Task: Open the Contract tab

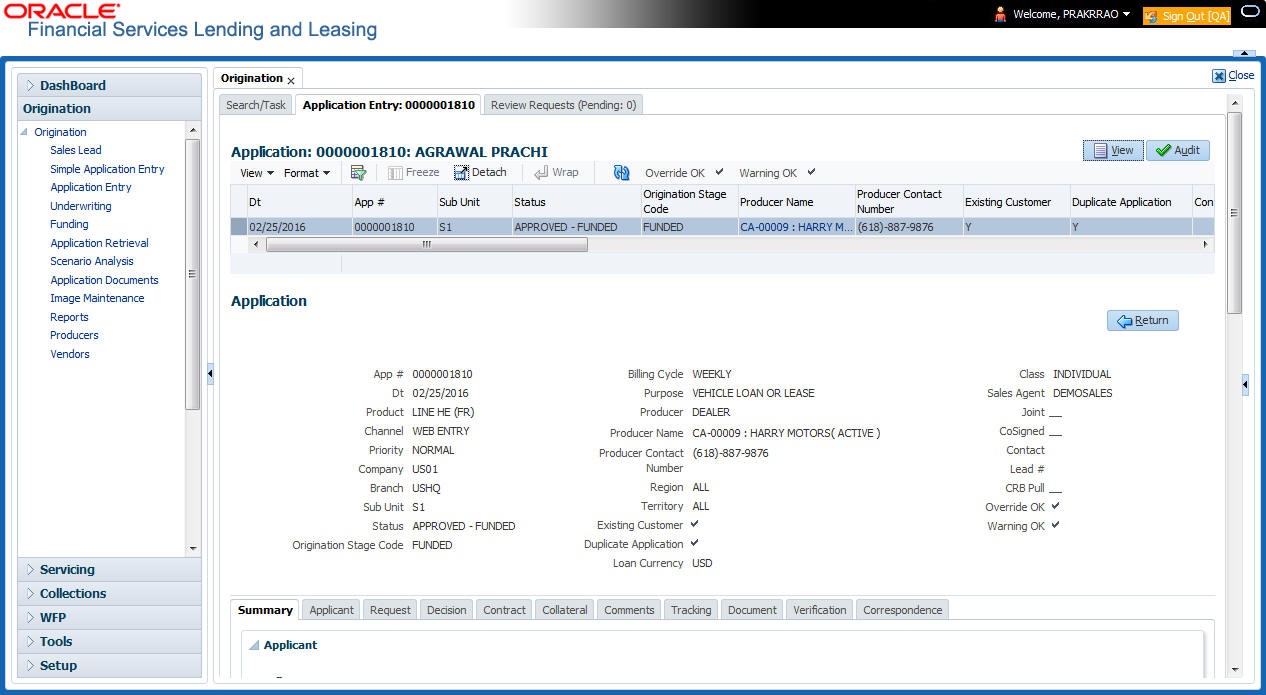Action: (x=504, y=610)
